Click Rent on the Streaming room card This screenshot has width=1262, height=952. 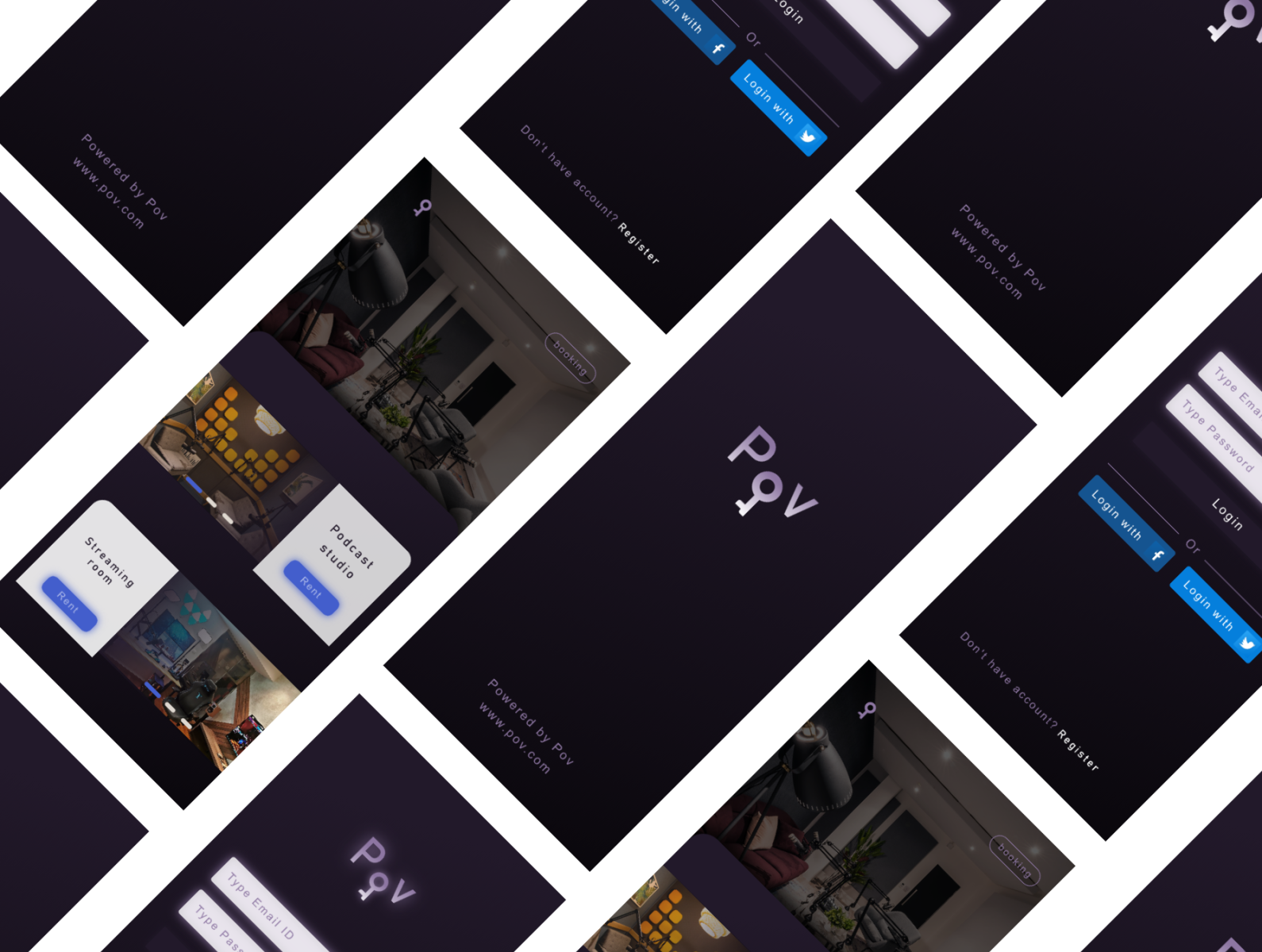[69, 604]
